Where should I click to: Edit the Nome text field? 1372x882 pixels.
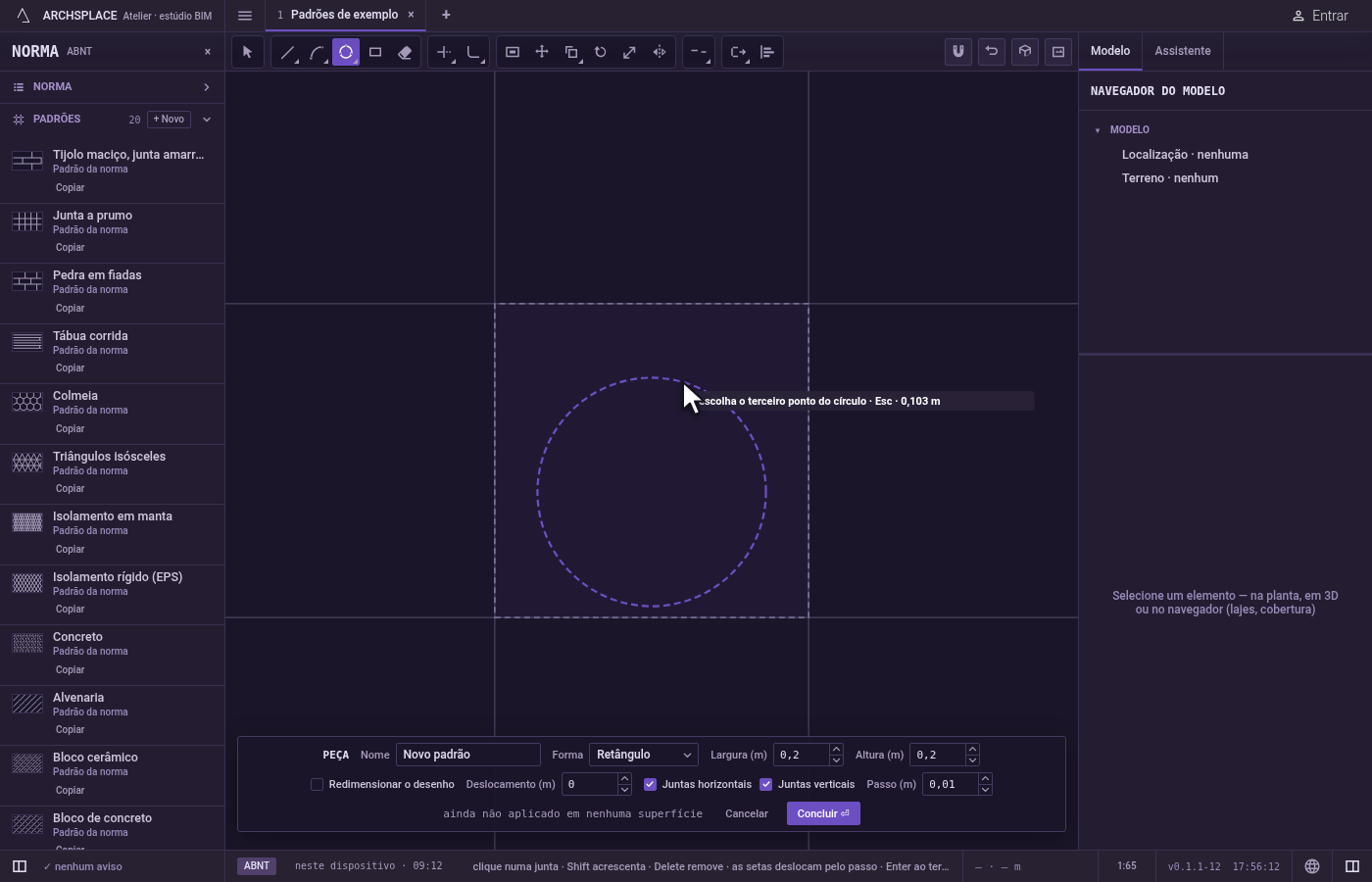pyautogui.click(x=468, y=755)
